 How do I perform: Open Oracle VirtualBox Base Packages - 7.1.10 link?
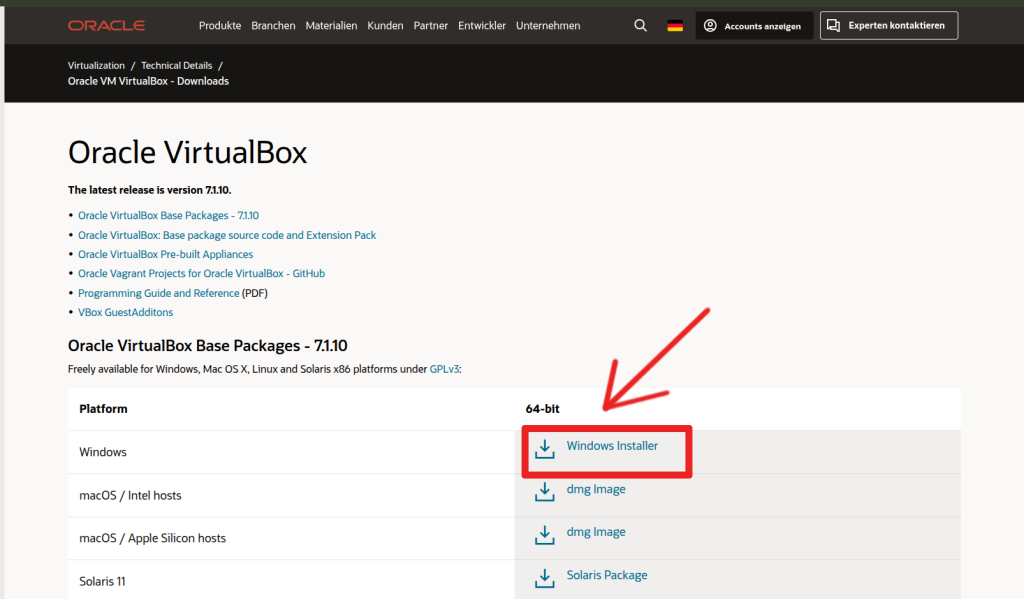(168, 215)
